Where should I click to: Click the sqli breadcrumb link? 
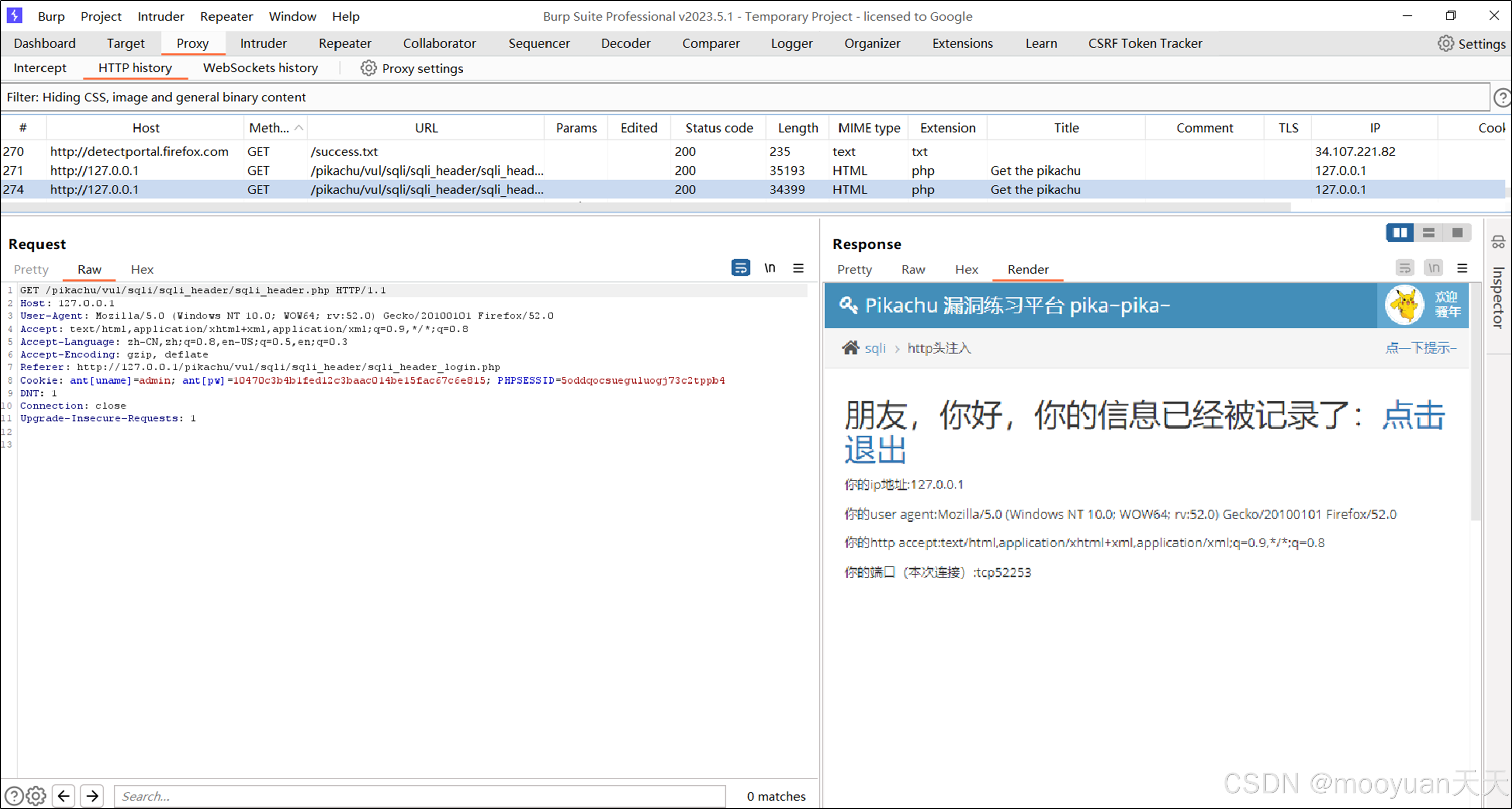874,348
